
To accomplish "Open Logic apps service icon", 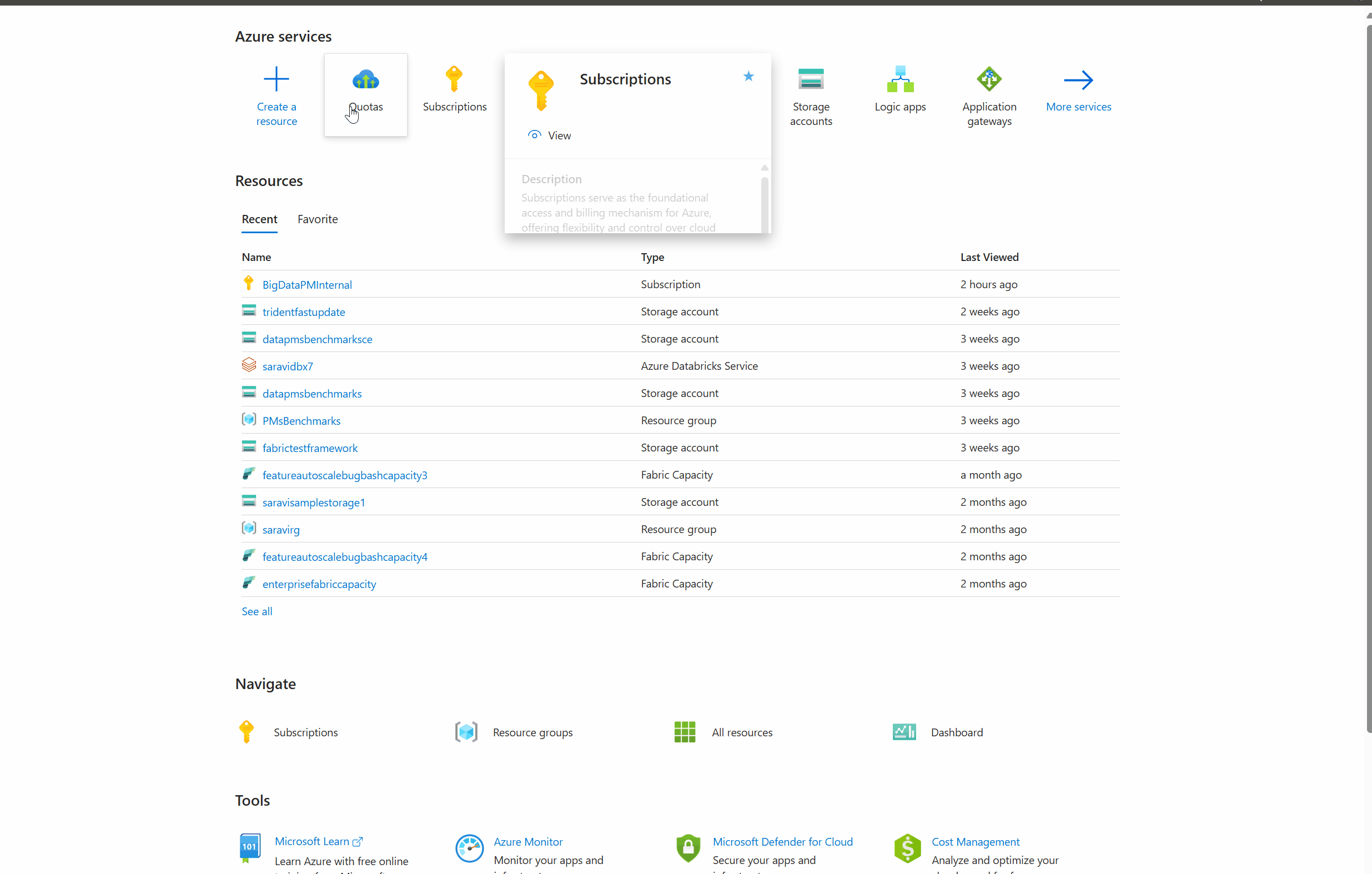I will [x=899, y=79].
